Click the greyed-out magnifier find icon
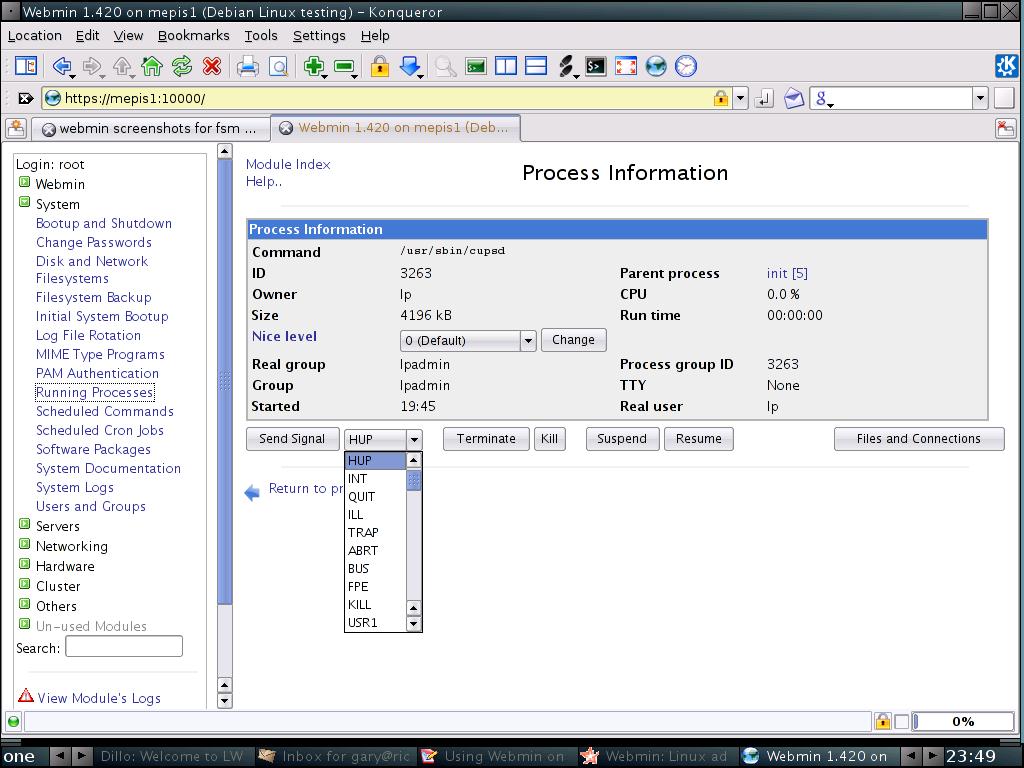1024x768 pixels. [445, 66]
